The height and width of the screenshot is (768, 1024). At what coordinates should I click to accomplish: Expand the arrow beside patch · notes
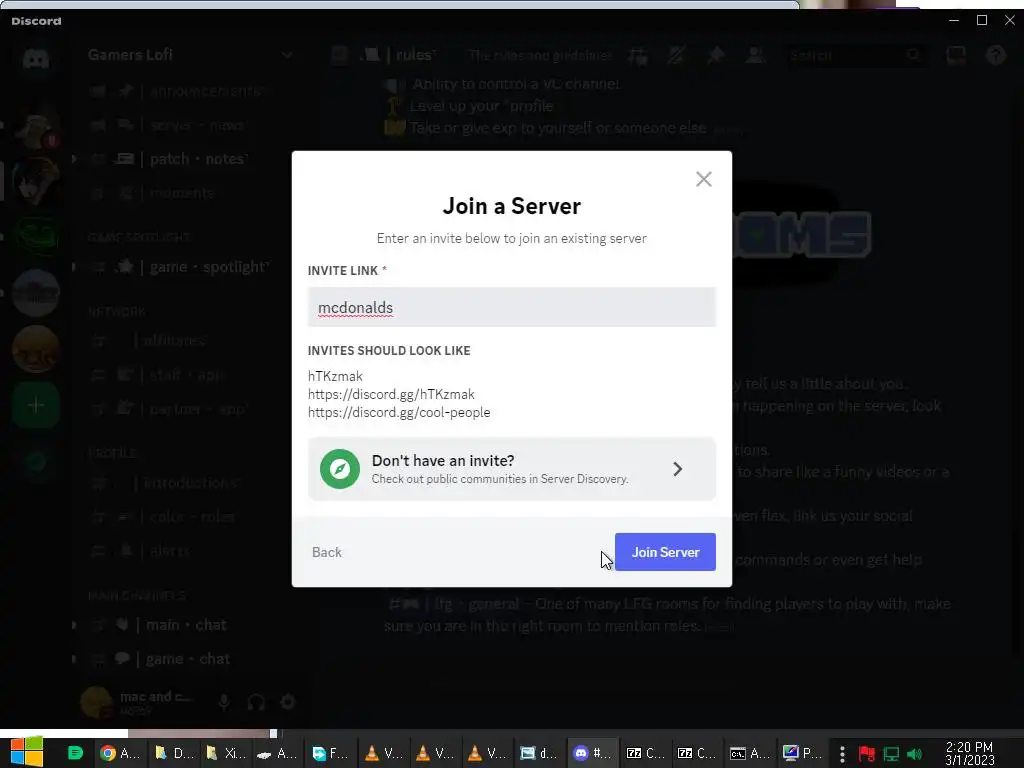point(74,159)
